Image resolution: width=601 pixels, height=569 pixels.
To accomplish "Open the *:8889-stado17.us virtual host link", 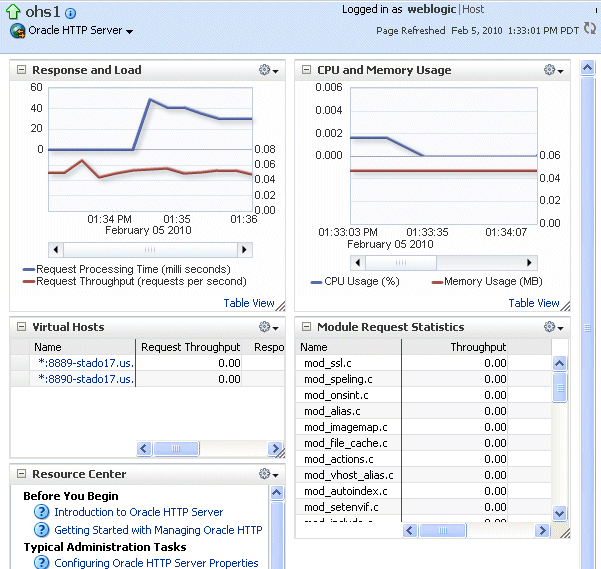I will 85,363.
